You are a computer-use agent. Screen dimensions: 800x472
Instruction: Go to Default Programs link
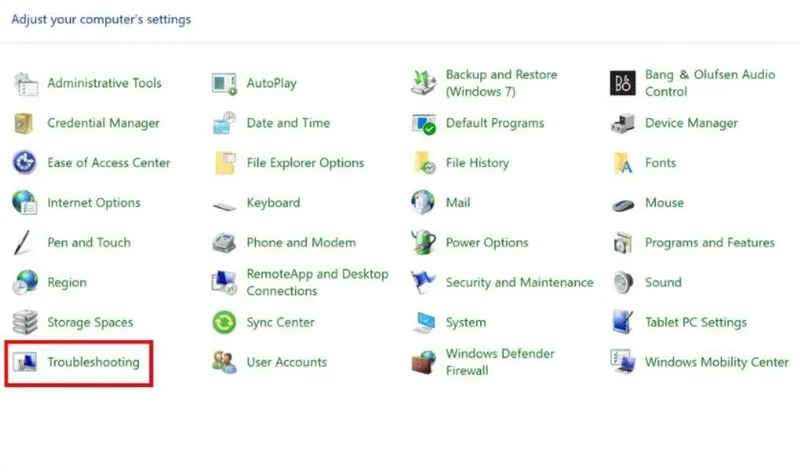(x=495, y=123)
